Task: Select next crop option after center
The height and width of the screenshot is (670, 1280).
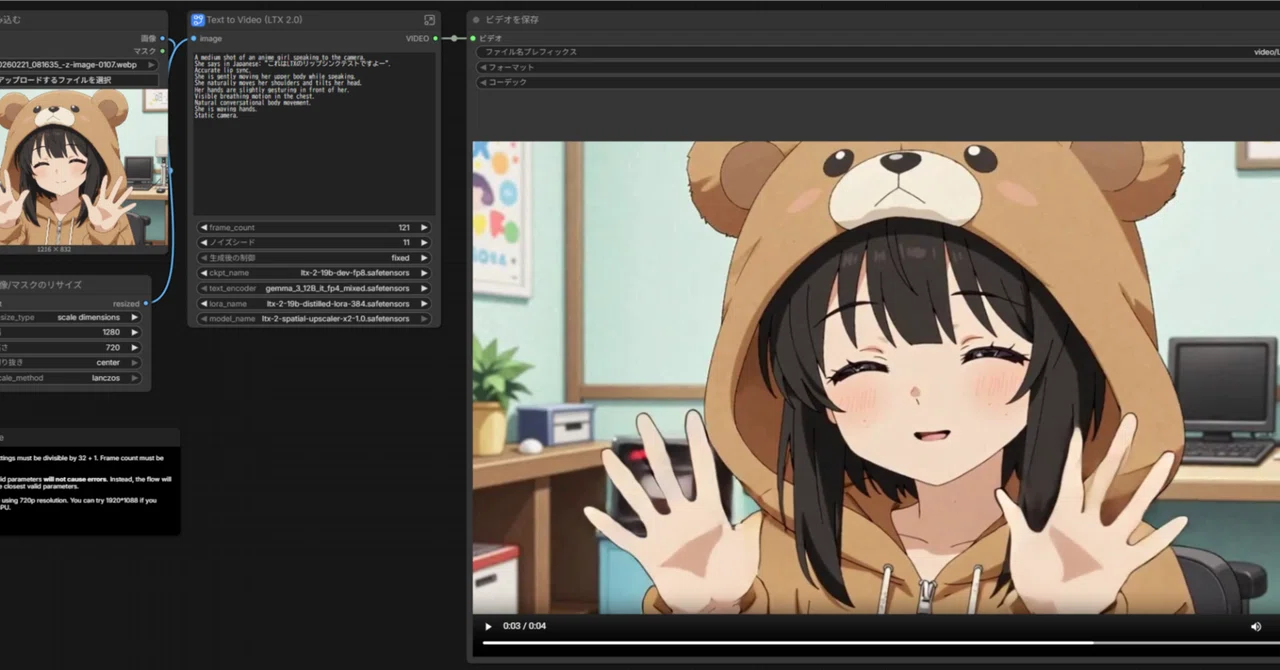Action: point(134,363)
